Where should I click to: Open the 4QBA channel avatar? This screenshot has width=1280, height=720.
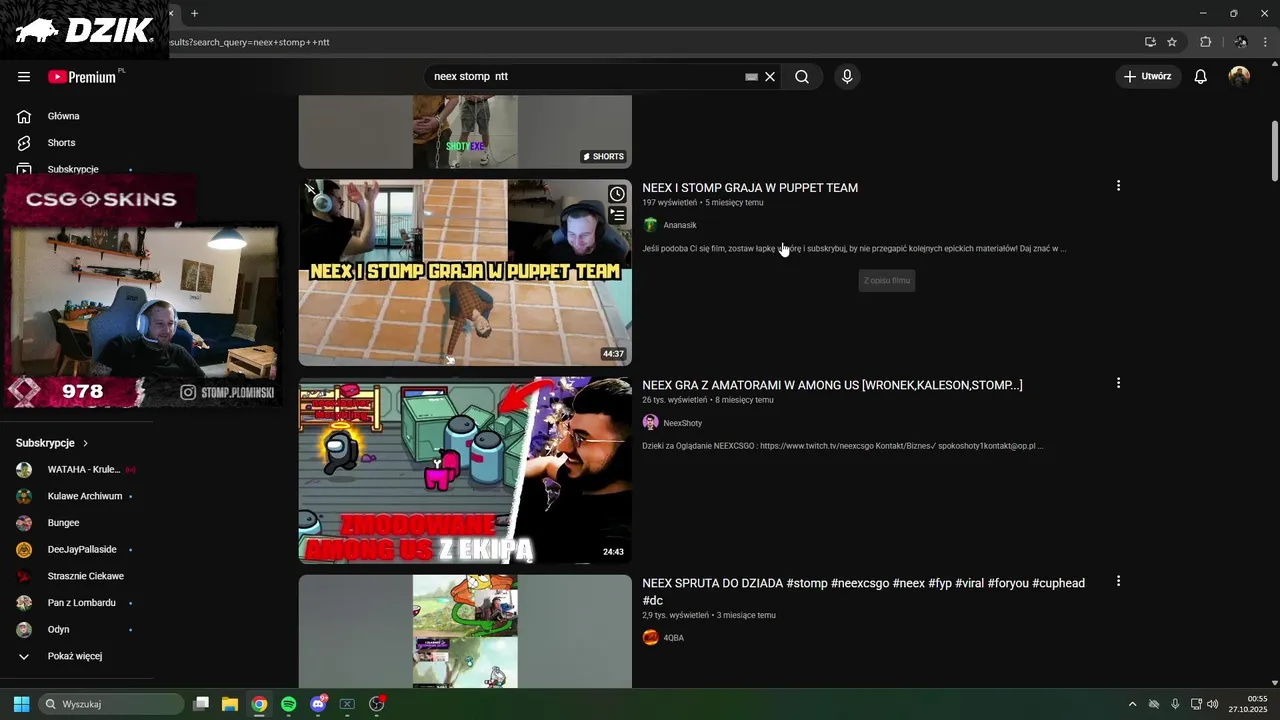click(x=650, y=638)
